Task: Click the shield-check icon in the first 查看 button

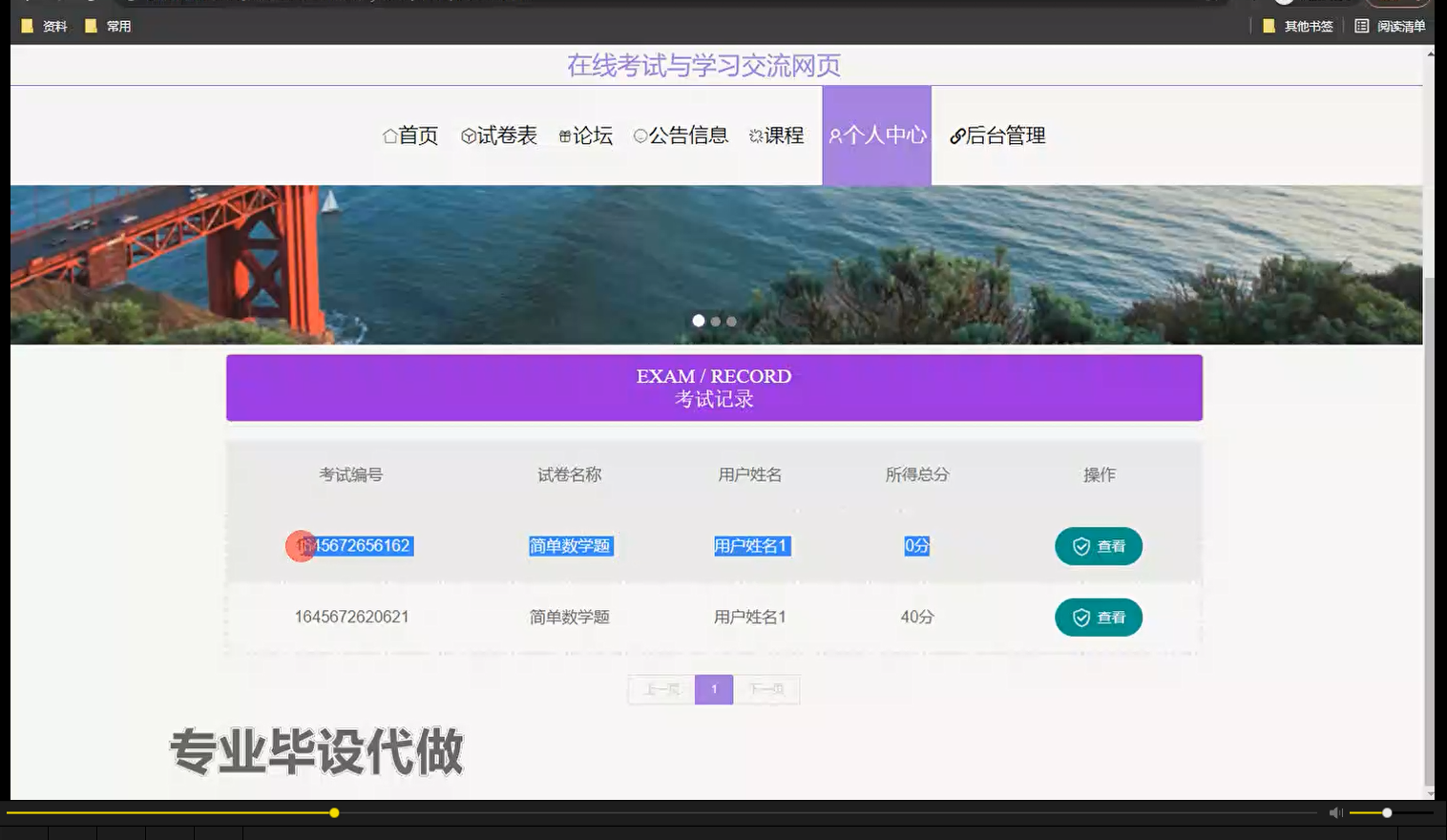Action: click(x=1080, y=546)
